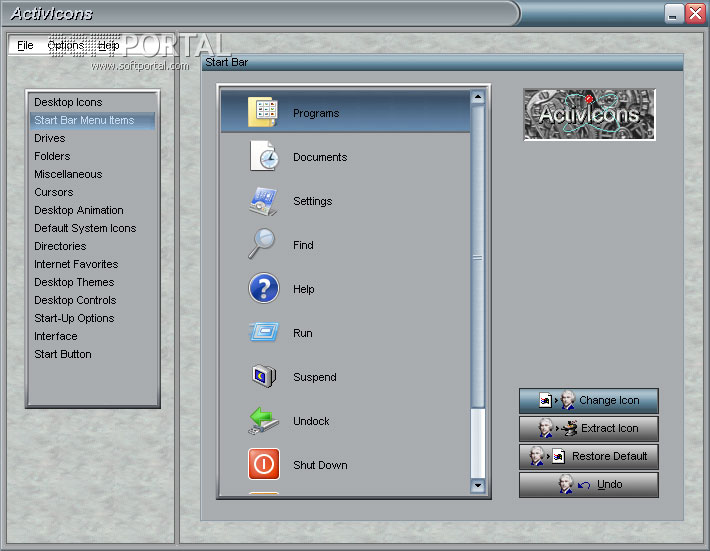Viewport: 710px width, 551px height.
Task: Click the scroll up arrow of icon list
Action: click(478, 97)
